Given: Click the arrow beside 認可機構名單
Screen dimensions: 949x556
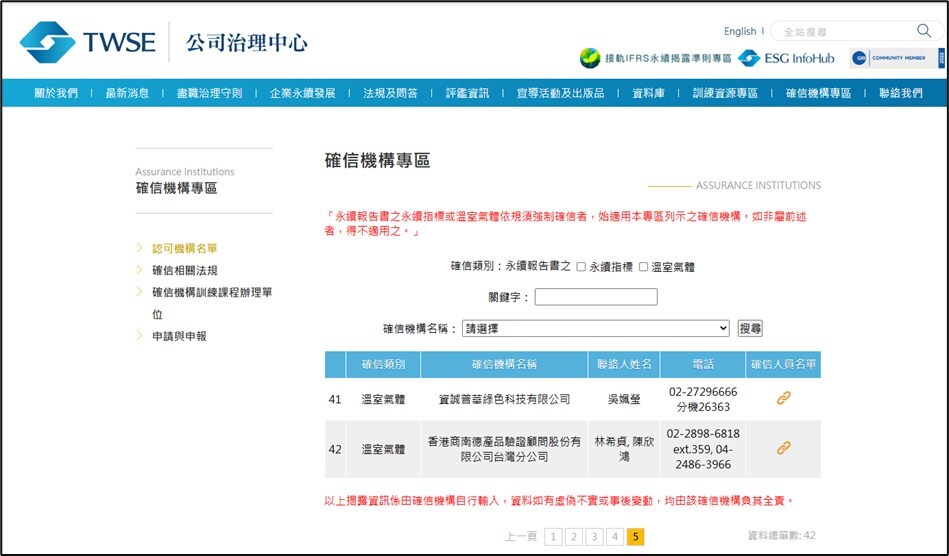Looking at the screenshot, I should (x=140, y=248).
